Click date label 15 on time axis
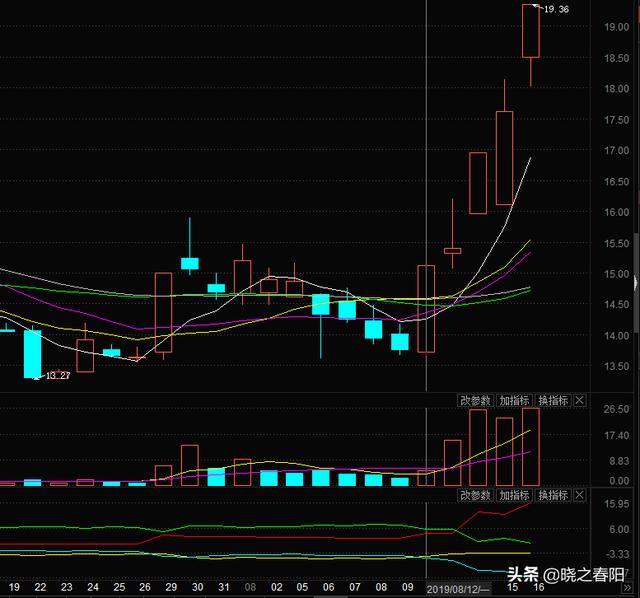640x598 pixels. pos(512,587)
